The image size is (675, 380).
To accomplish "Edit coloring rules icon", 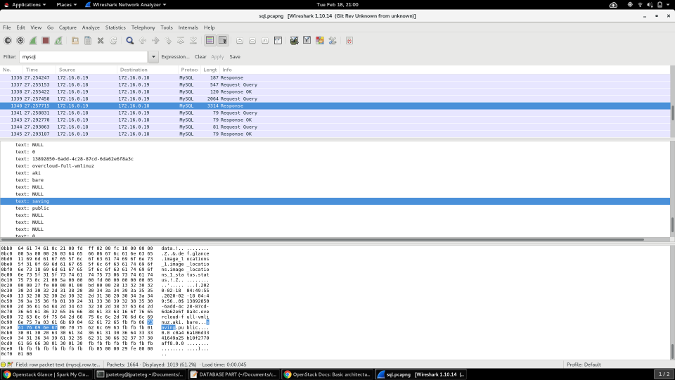I will [x=319, y=40].
